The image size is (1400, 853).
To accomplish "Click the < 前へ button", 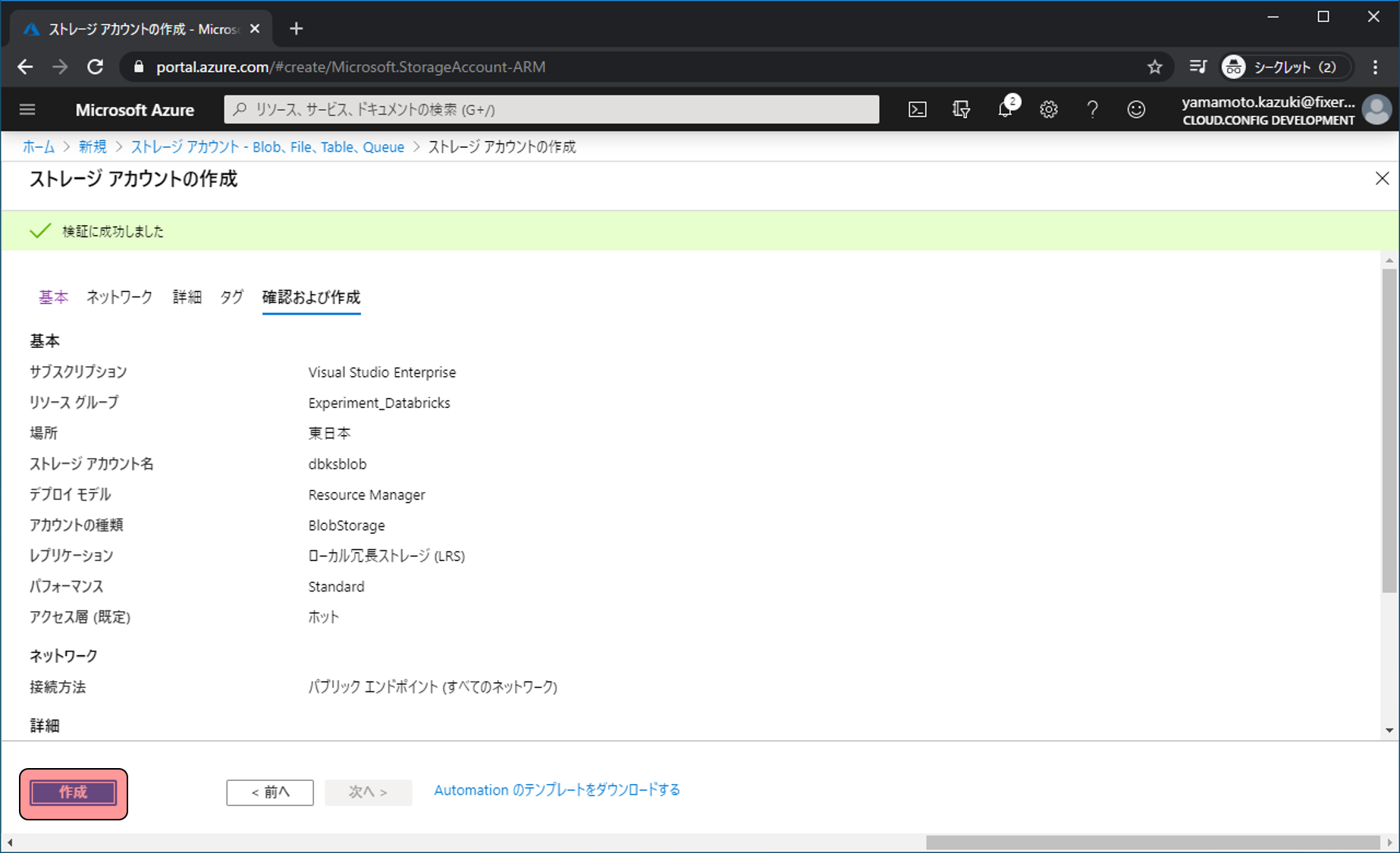I will tap(270, 792).
